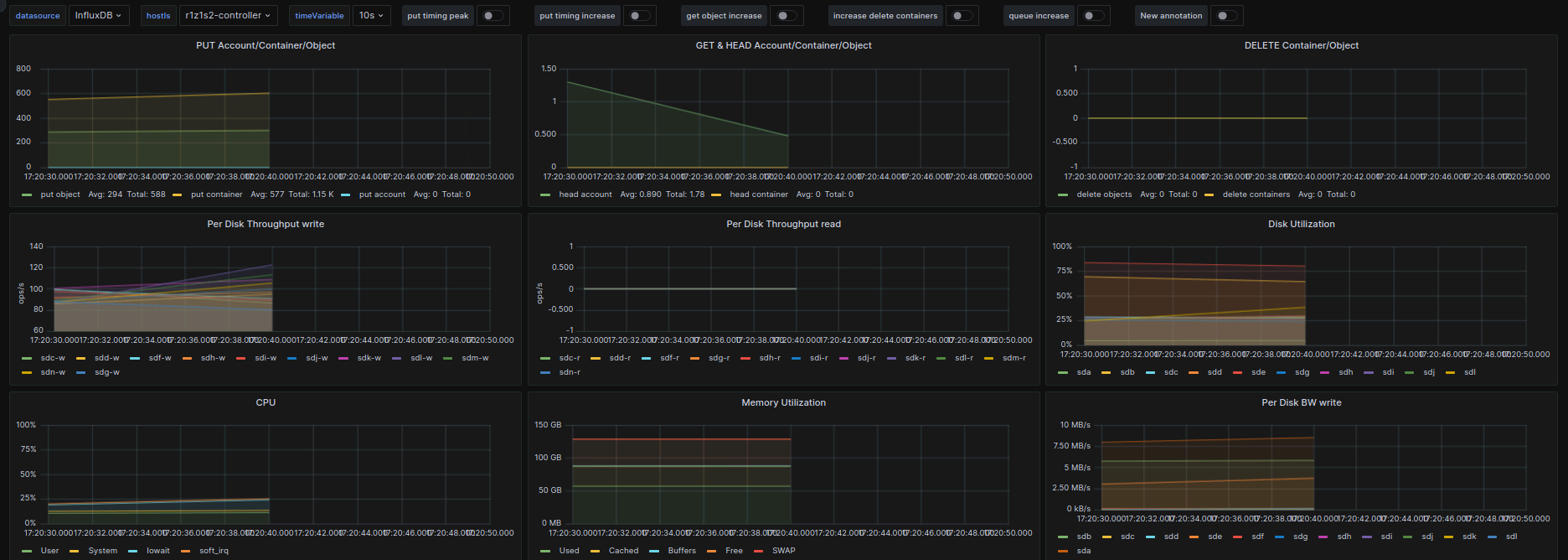Viewport: 1568px width, 560px height.
Task: Enable the put timing increase switch
Action: tap(638, 16)
